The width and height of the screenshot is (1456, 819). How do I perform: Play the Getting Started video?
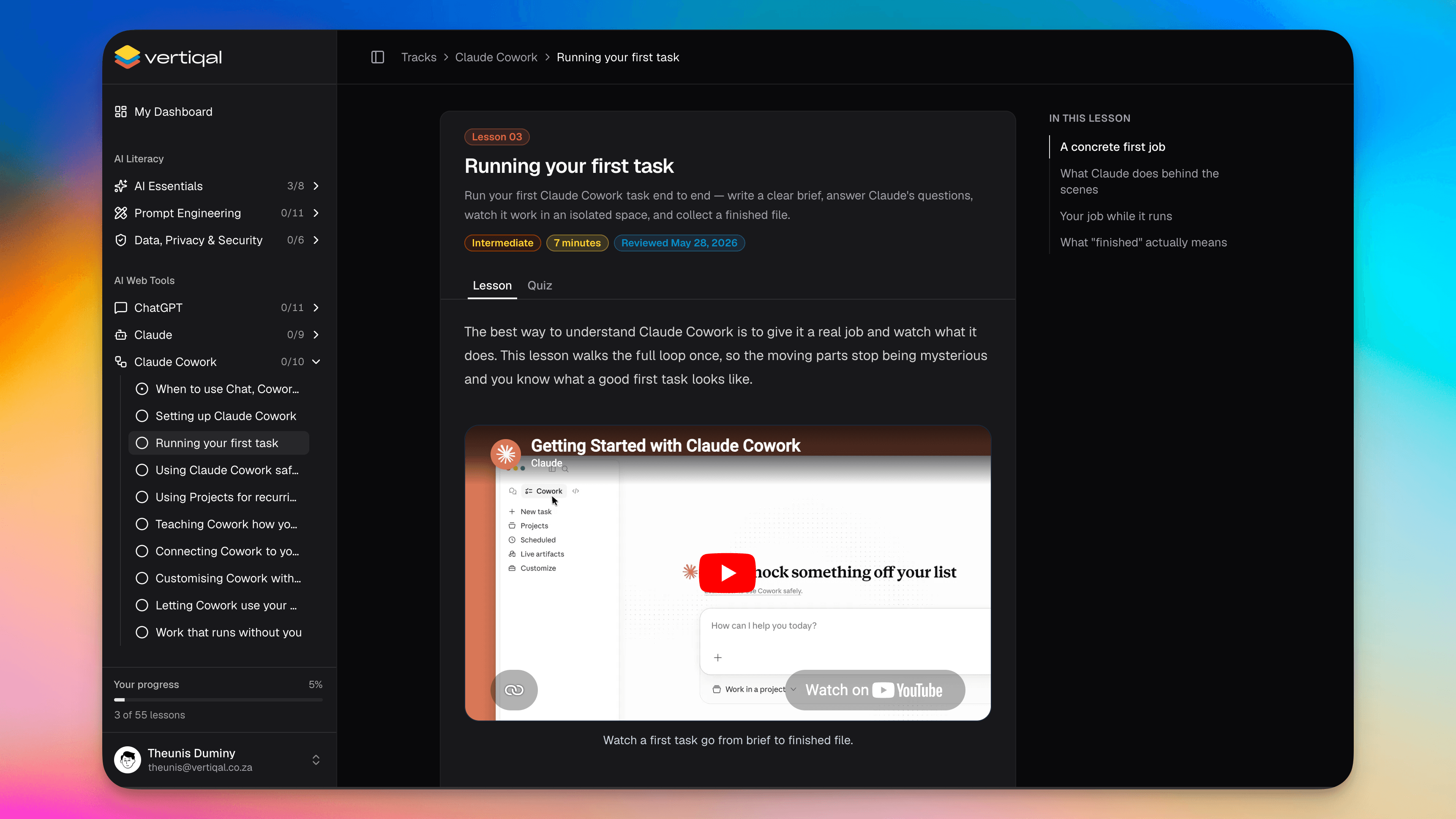click(728, 573)
